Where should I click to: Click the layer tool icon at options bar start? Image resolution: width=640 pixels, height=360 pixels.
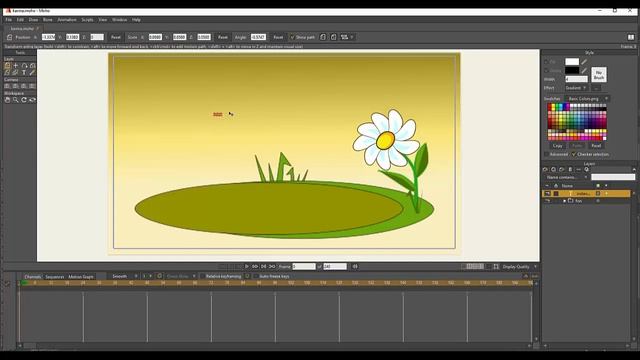[x=9, y=37]
